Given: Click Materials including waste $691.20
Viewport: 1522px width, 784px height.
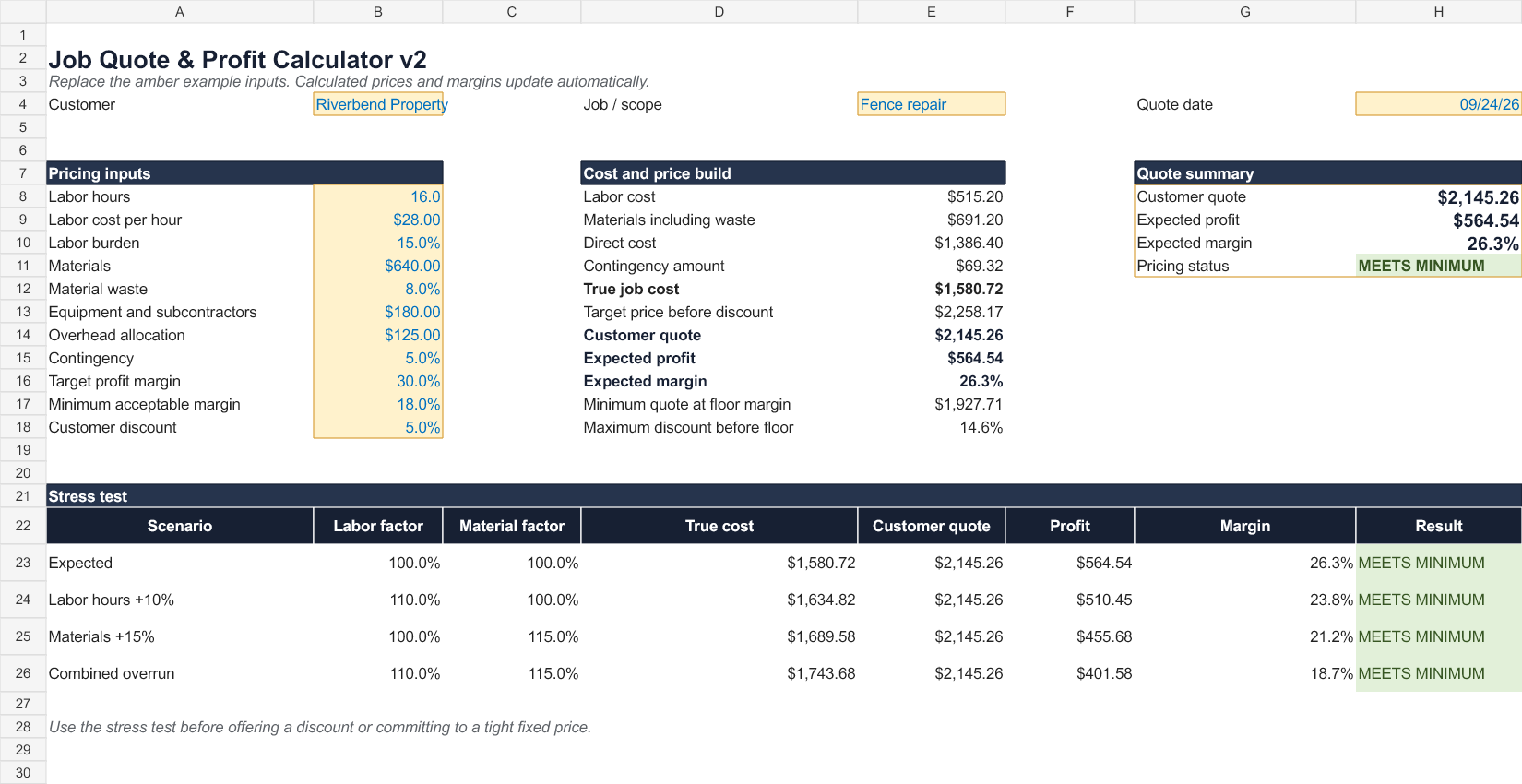Looking at the screenshot, I should coord(932,220).
